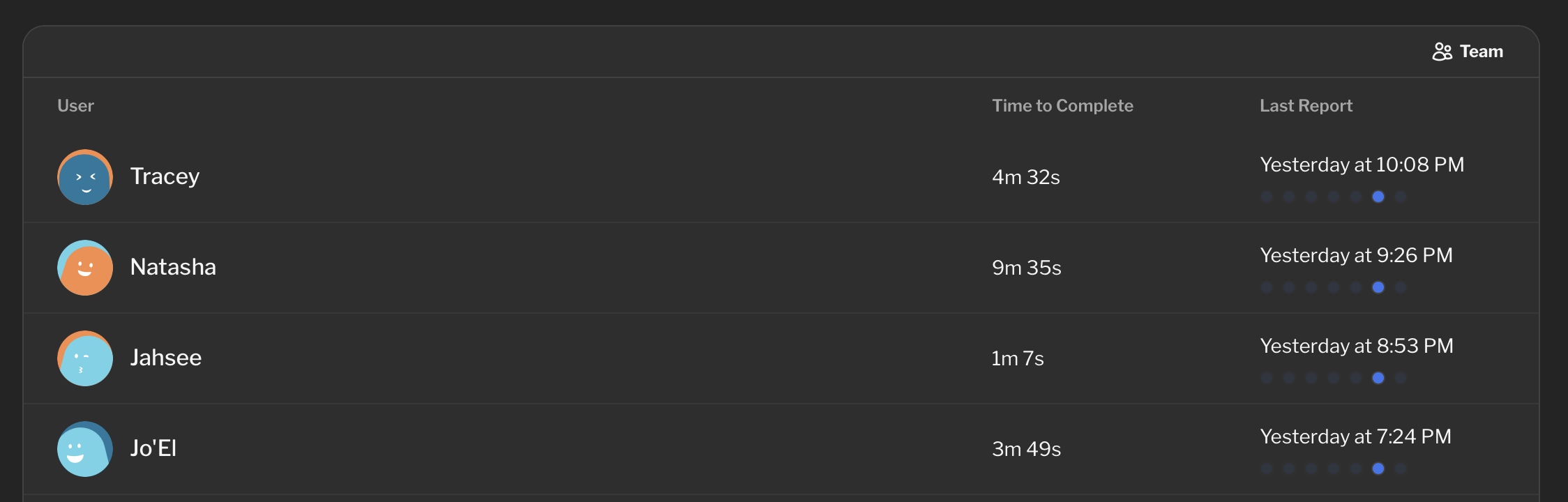Open Tracey's Yesterday at 10:08 PM report

1362,165
